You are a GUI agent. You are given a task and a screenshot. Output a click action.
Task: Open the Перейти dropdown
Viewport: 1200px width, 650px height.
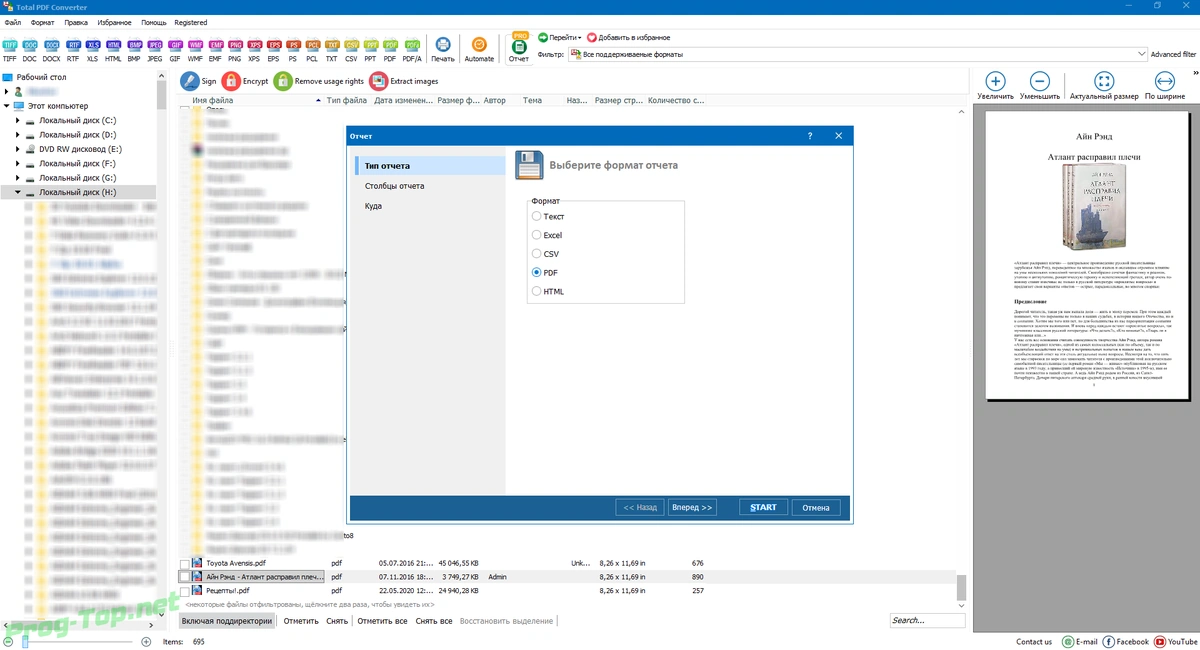click(x=560, y=37)
